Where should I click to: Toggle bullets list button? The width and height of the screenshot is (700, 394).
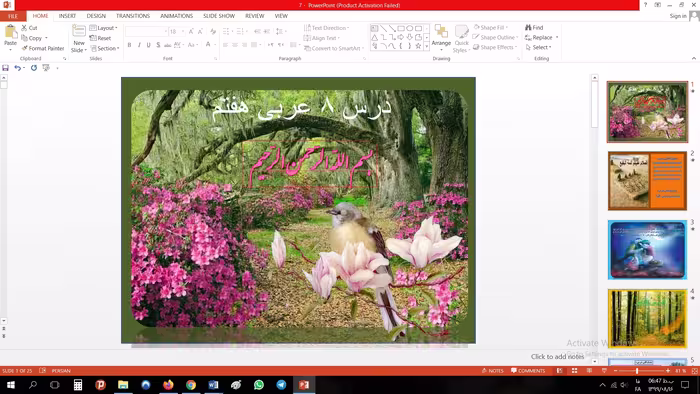(x=227, y=31)
